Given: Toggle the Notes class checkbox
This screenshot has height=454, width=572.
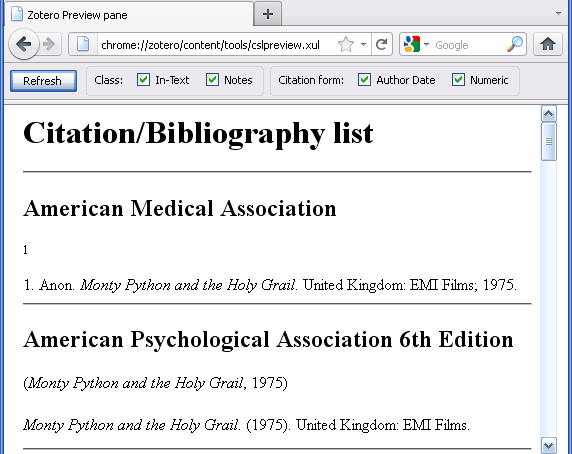Looking at the screenshot, I should click(212, 80).
